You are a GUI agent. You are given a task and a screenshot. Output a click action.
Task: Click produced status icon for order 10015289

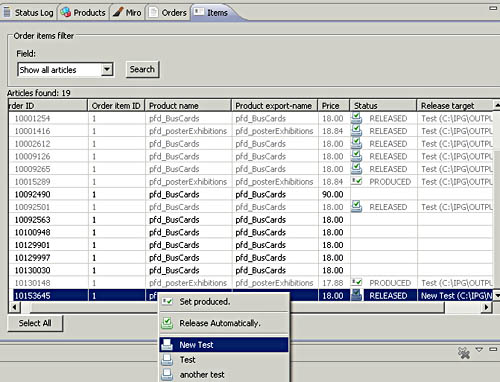pyautogui.click(x=357, y=181)
